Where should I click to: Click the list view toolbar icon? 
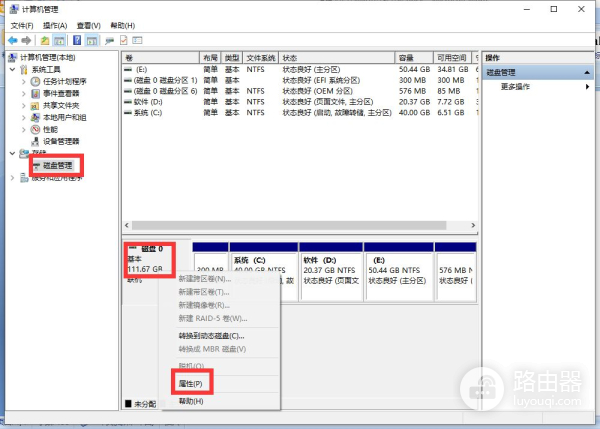137,40
